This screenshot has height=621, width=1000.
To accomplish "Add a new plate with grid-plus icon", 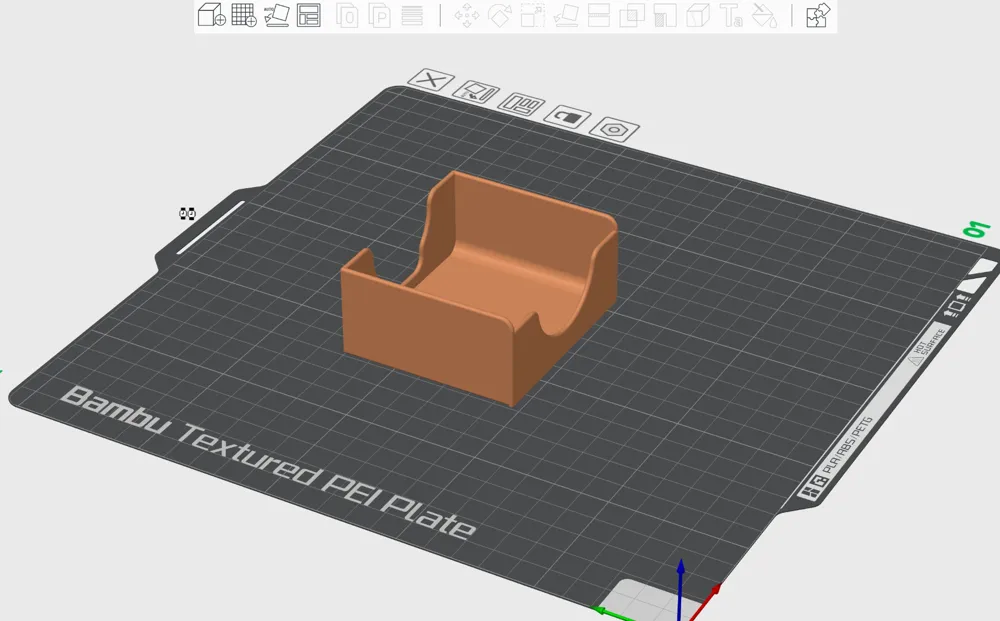I will pyautogui.click(x=244, y=15).
